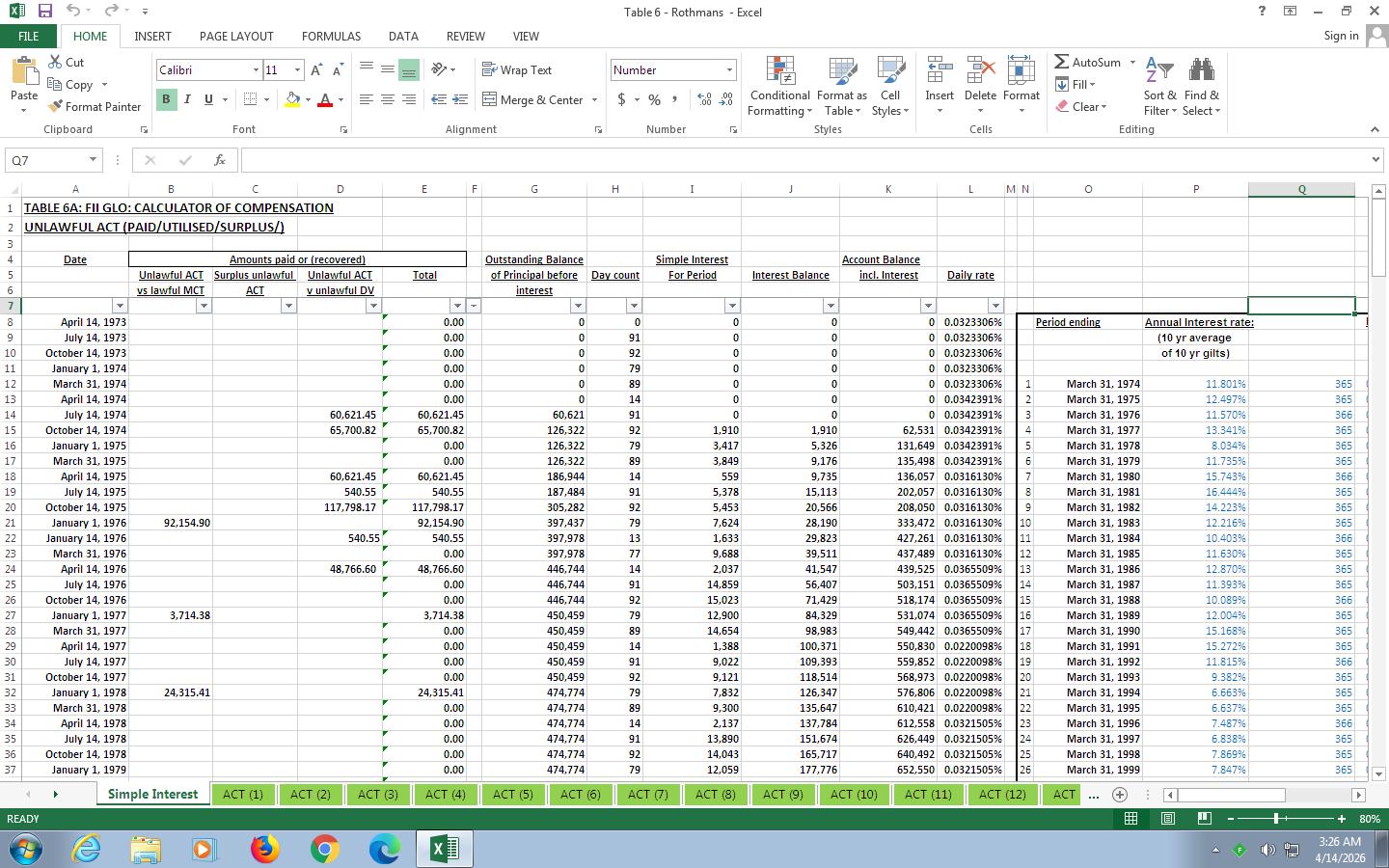Expand the Number format dropdown
1389x868 pixels.
tap(729, 70)
